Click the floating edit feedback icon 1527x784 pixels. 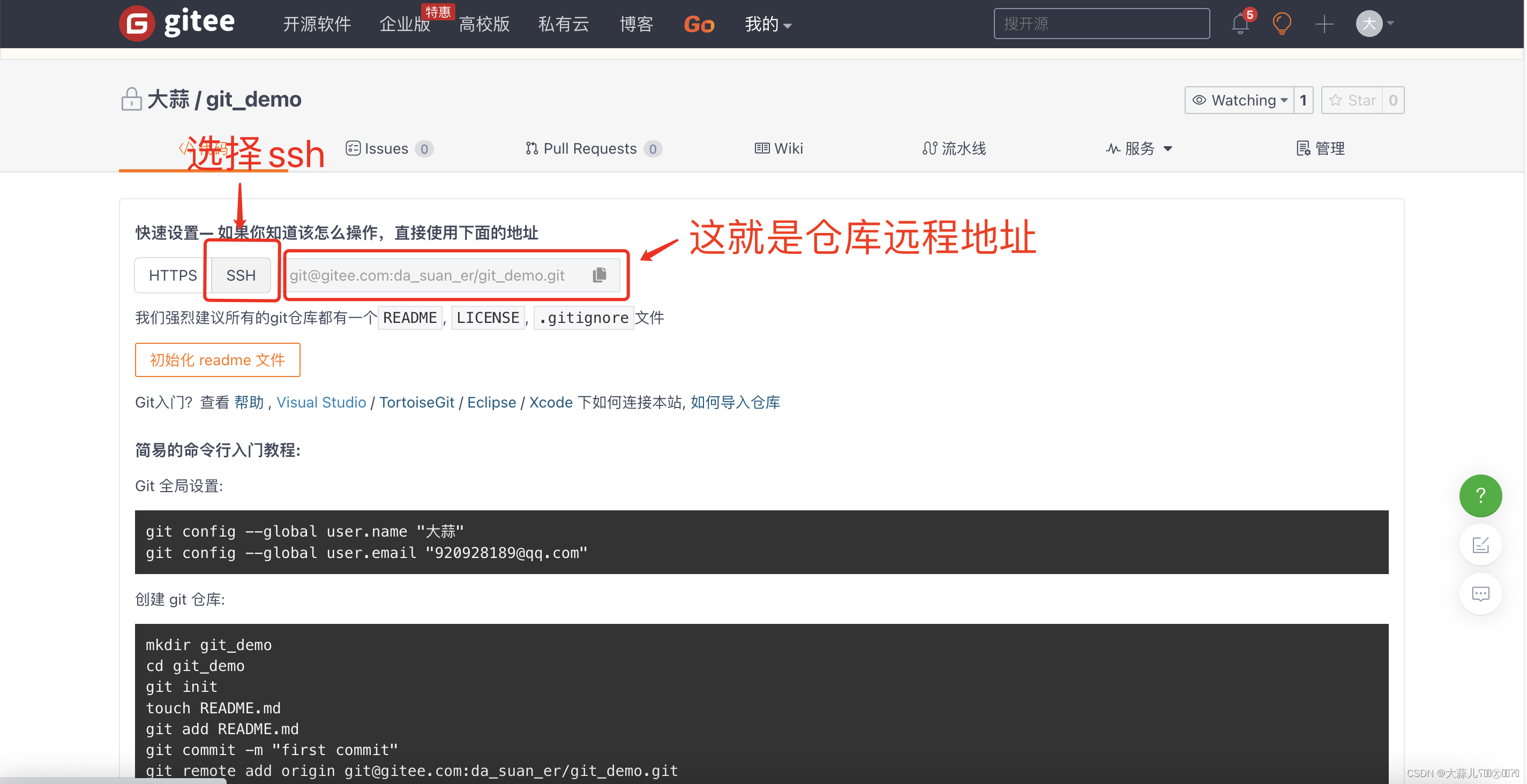point(1480,545)
